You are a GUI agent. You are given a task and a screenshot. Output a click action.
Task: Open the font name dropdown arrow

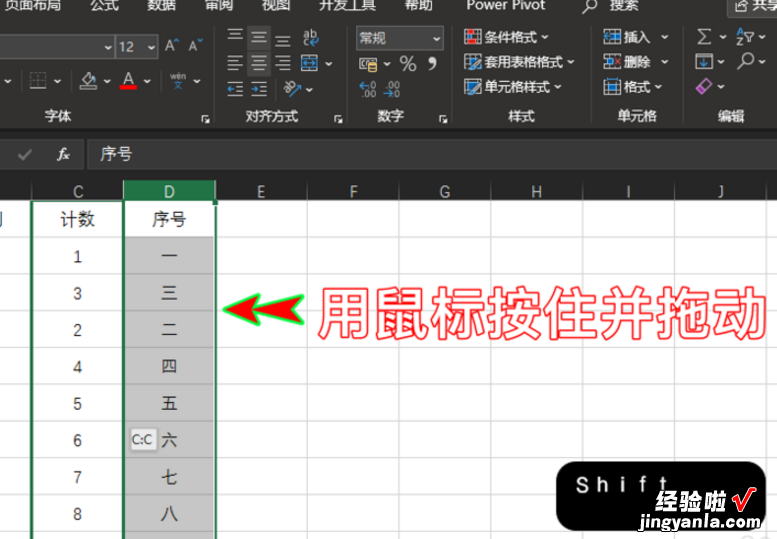coord(108,47)
